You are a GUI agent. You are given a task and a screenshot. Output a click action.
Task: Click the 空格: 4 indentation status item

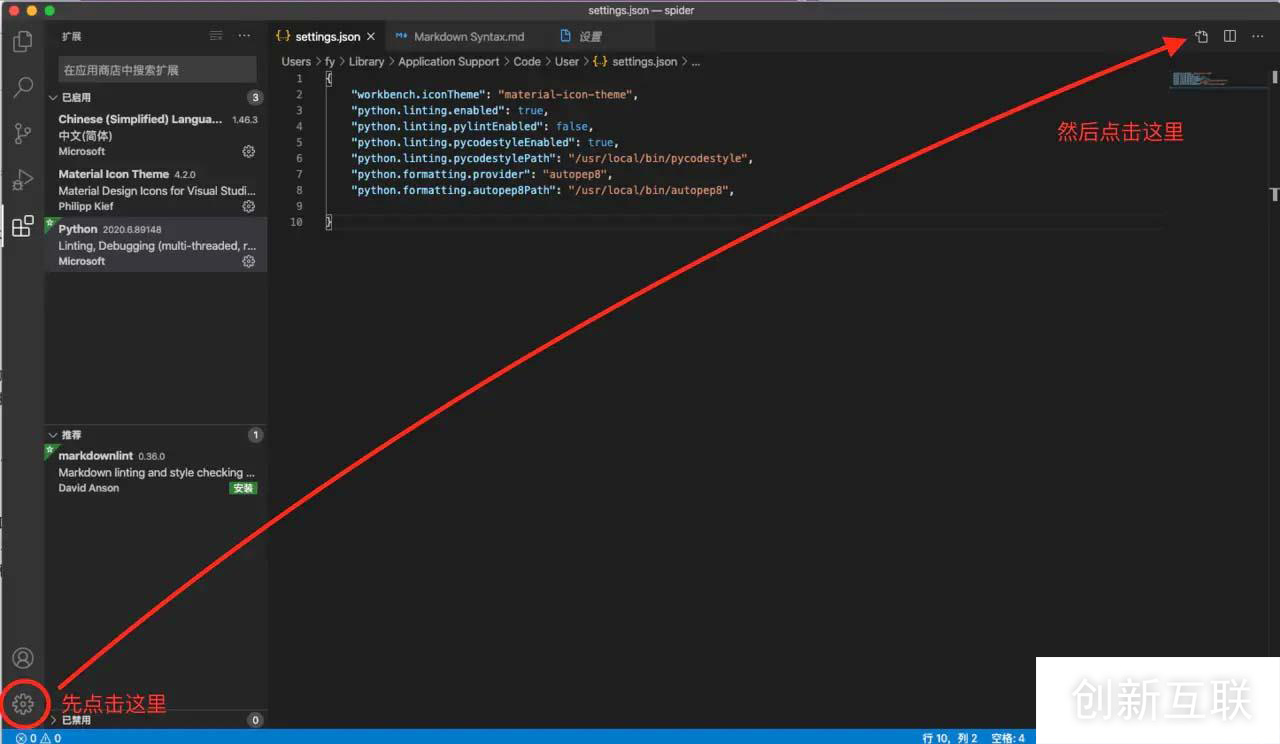coord(1008,738)
